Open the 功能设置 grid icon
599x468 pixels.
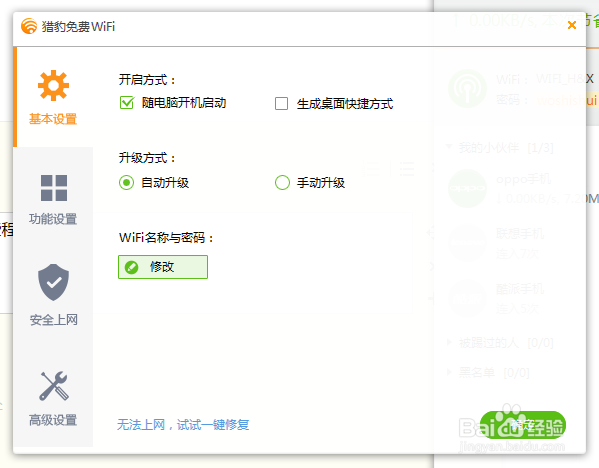[53, 188]
